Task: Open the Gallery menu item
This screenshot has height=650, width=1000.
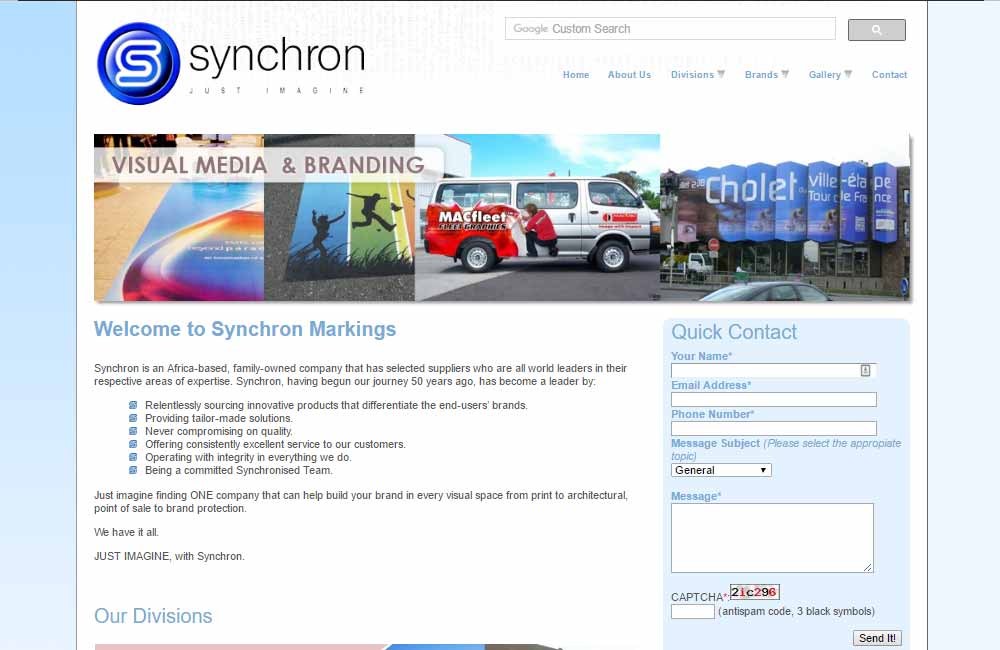Action: pyautogui.click(x=825, y=75)
